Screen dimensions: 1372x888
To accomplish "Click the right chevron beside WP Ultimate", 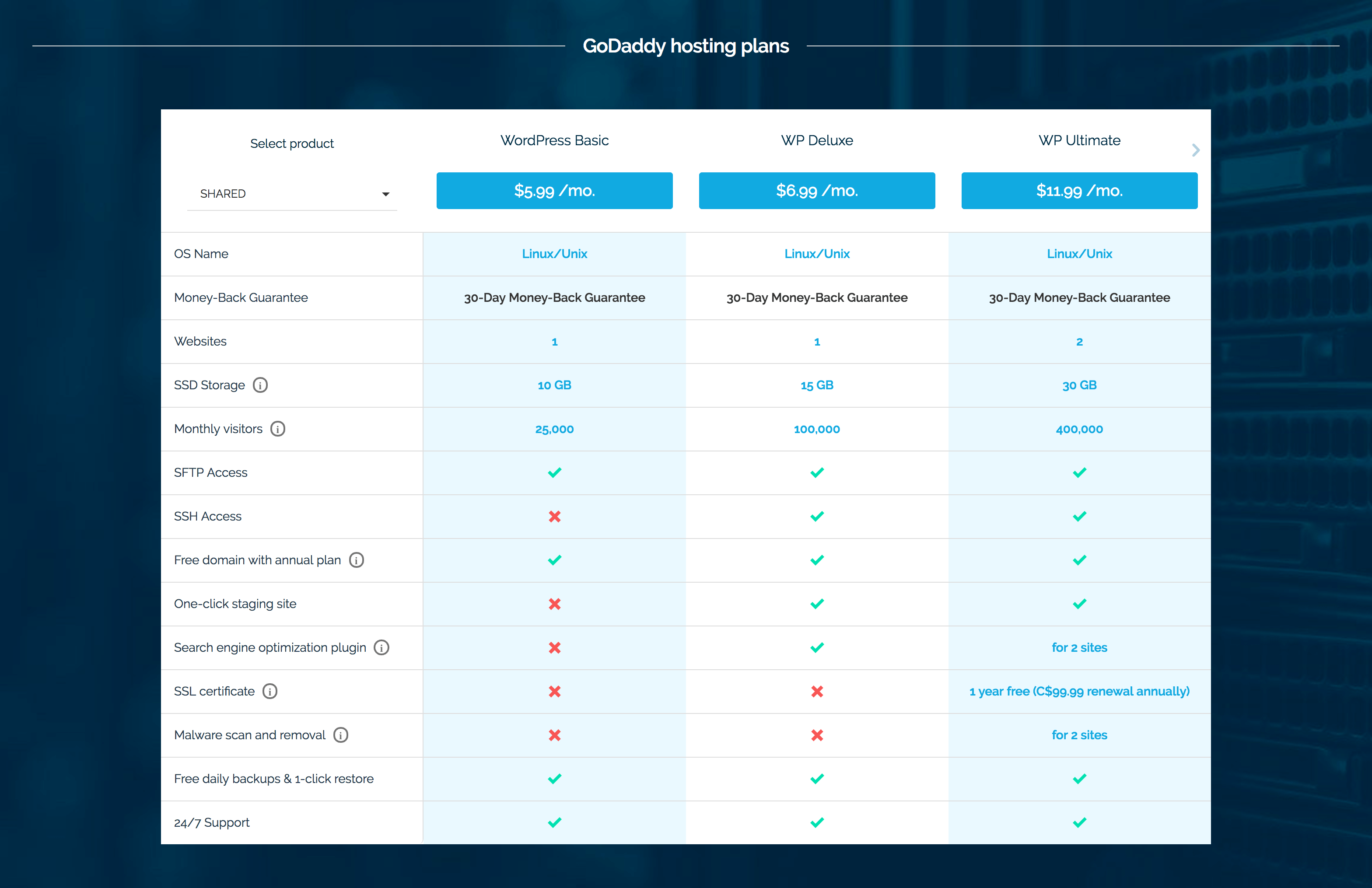I will pyautogui.click(x=1196, y=150).
